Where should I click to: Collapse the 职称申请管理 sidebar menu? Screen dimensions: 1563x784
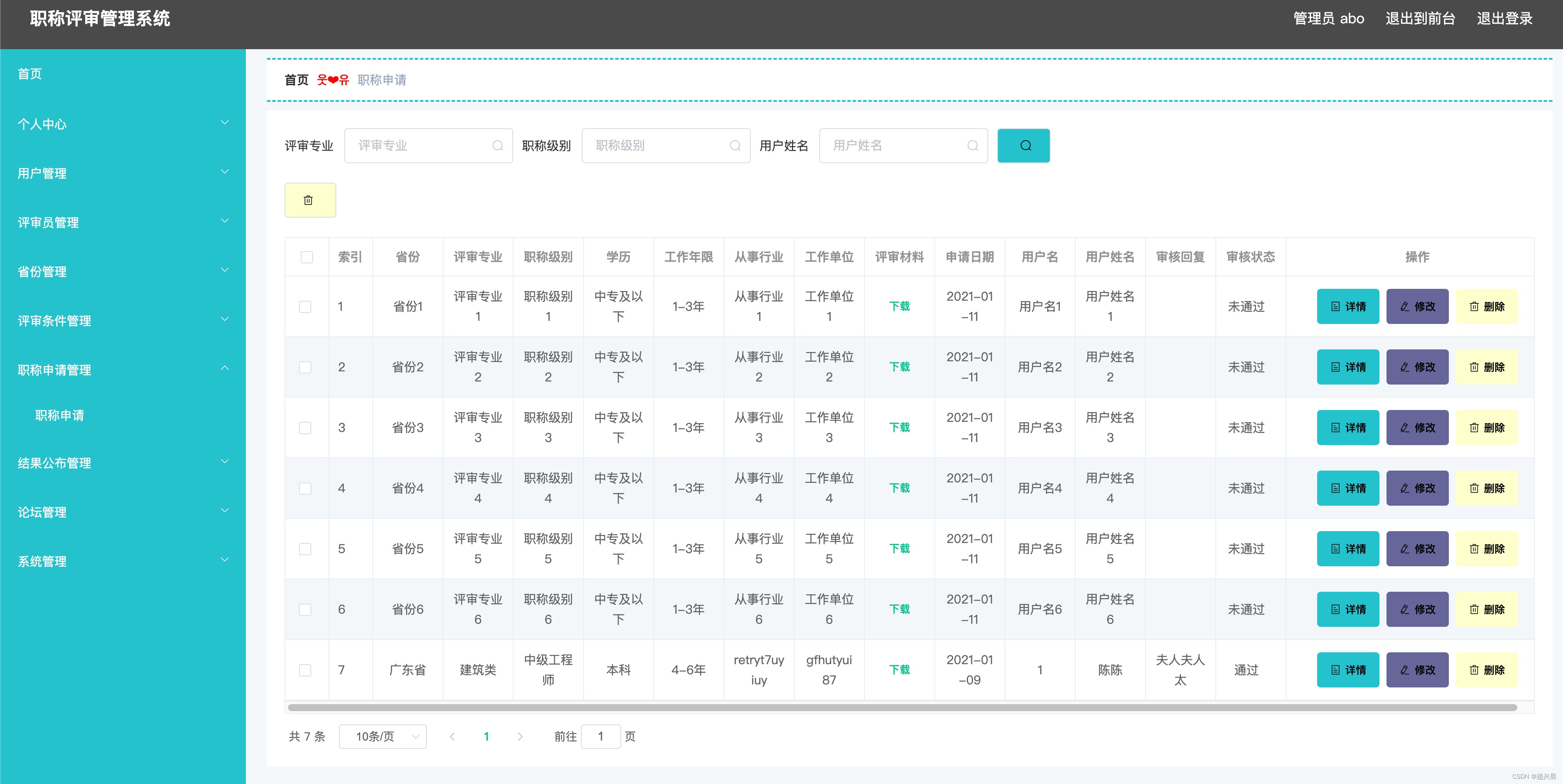click(x=122, y=370)
